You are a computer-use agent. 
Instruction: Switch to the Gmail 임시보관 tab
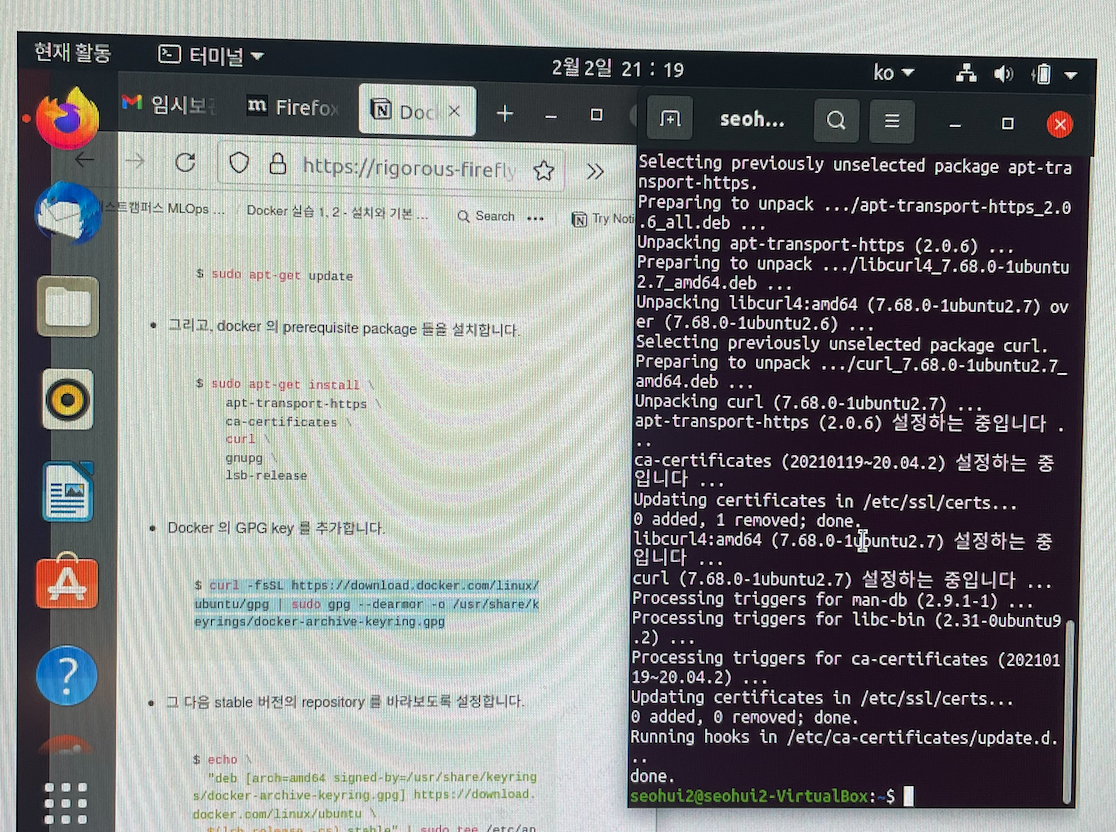[169, 105]
